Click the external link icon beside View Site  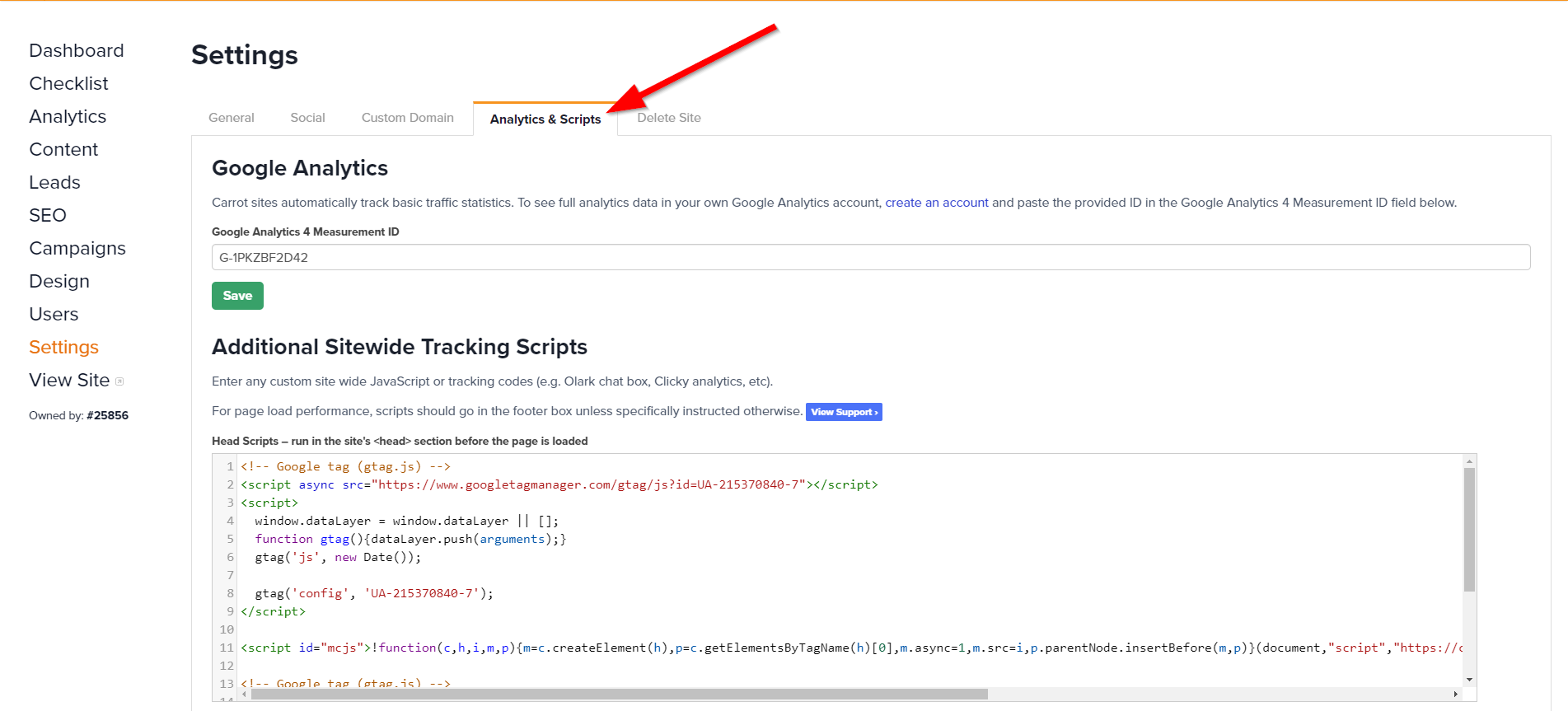coord(119,381)
